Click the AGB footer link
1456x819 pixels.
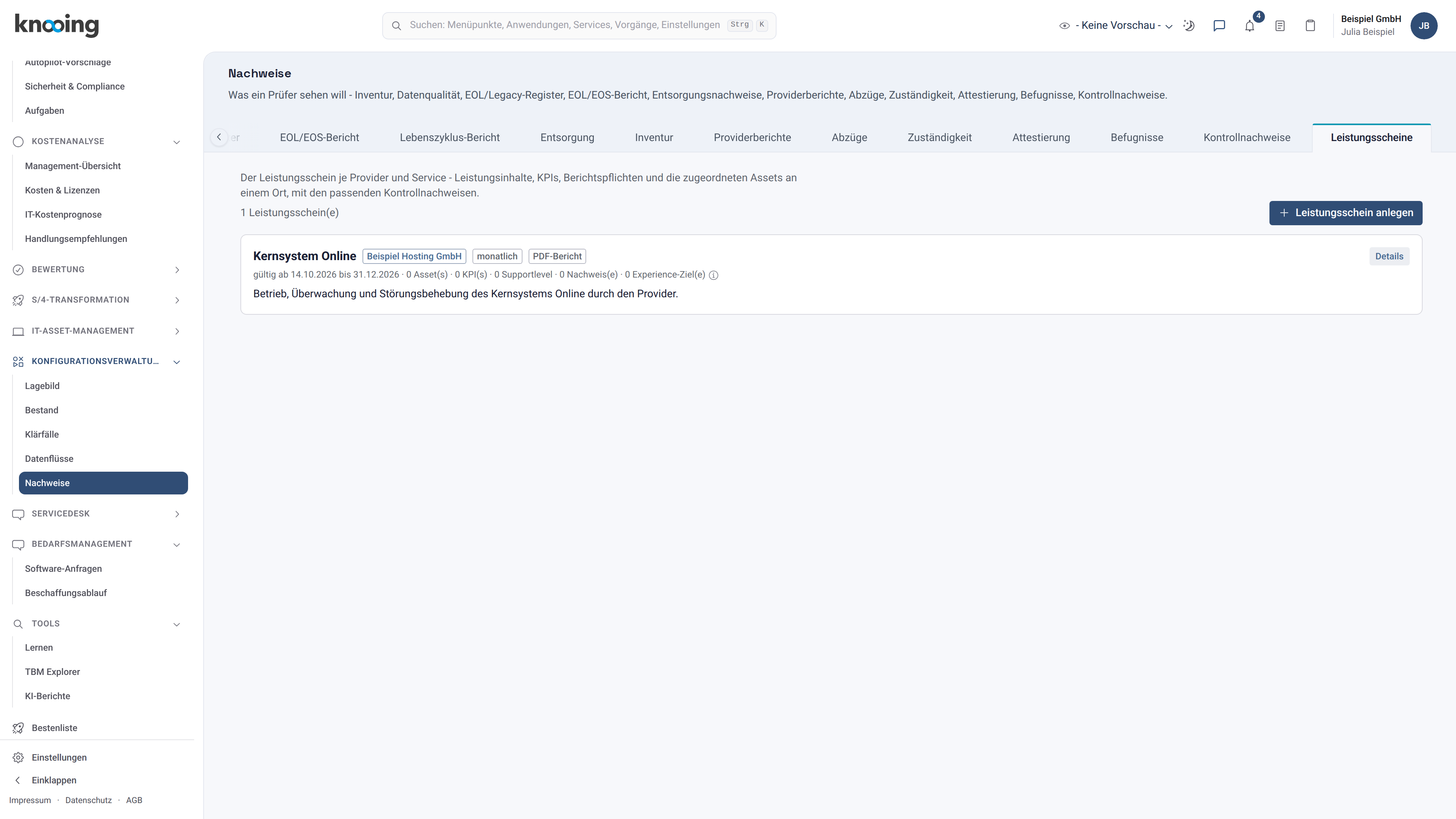134,800
